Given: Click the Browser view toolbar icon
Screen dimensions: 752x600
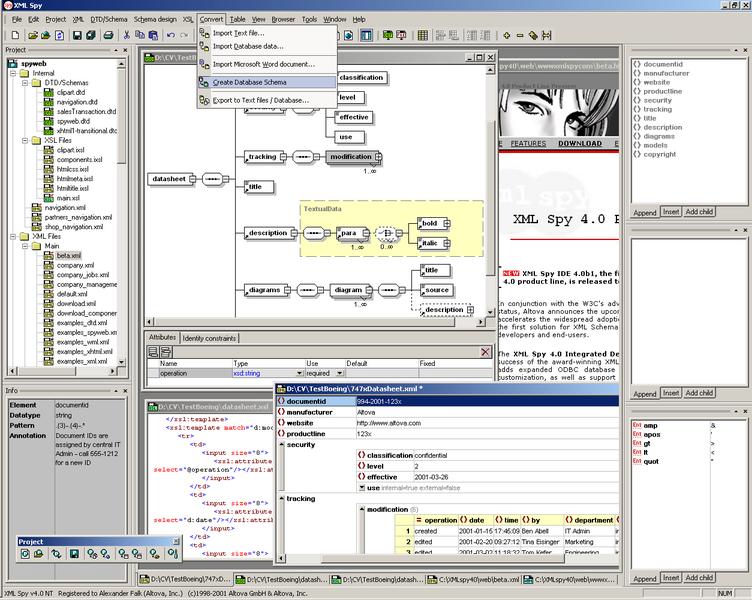Looking at the screenshot, I should click(349, 35).
